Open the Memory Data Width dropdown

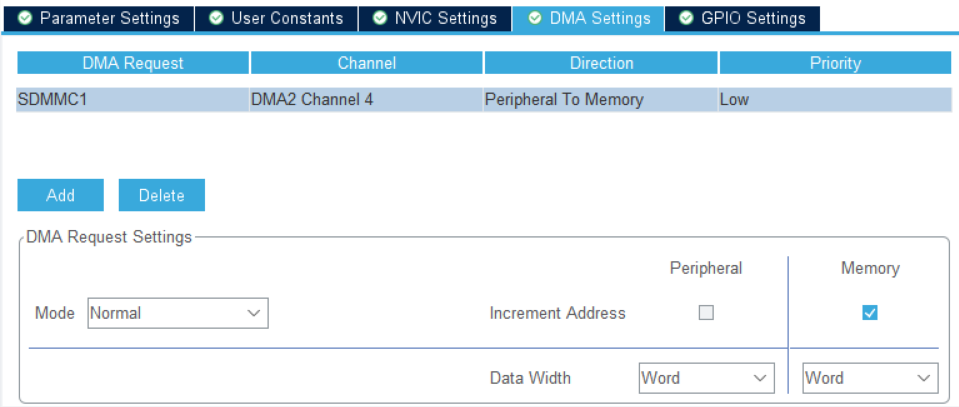pyautogui.click(x=870, y=378)
